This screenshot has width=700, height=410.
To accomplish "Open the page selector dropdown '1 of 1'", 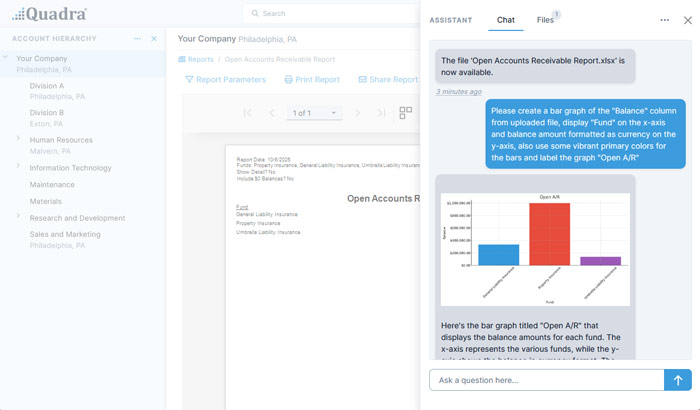I will [x=314, y=113].
